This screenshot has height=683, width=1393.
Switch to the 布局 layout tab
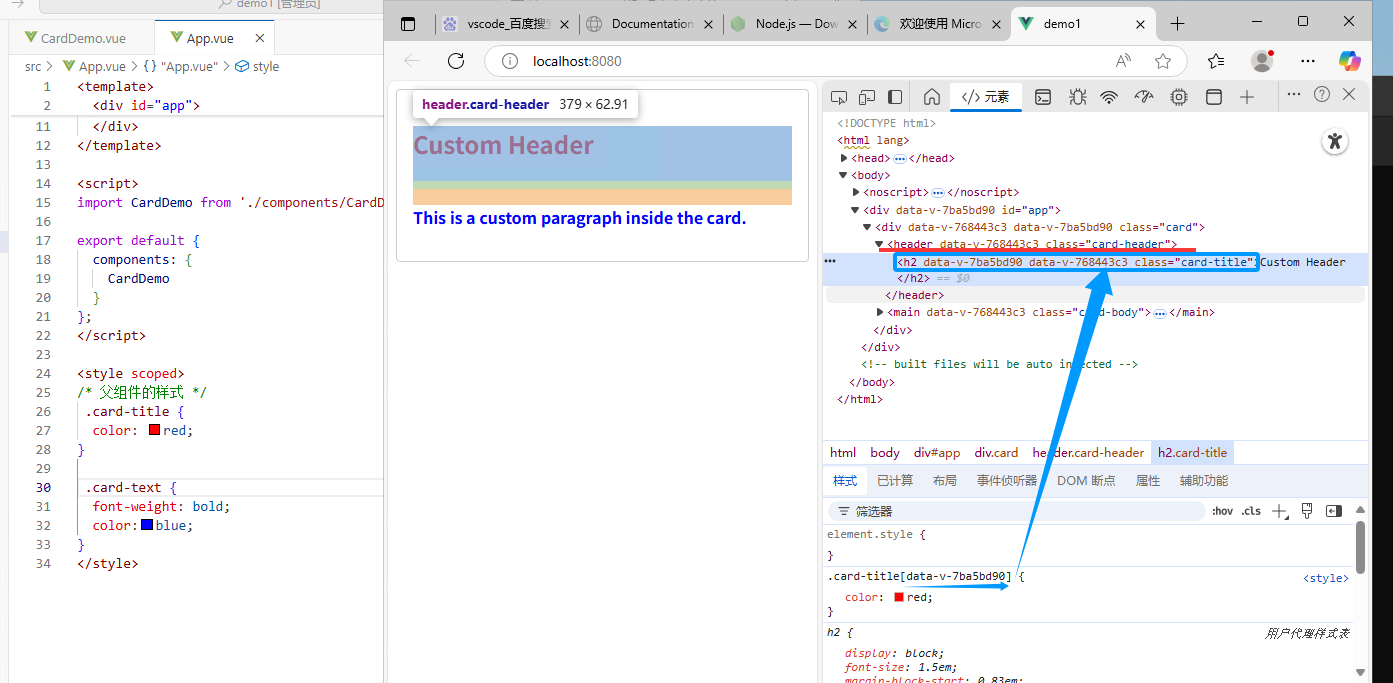click(x=945, y=481)
